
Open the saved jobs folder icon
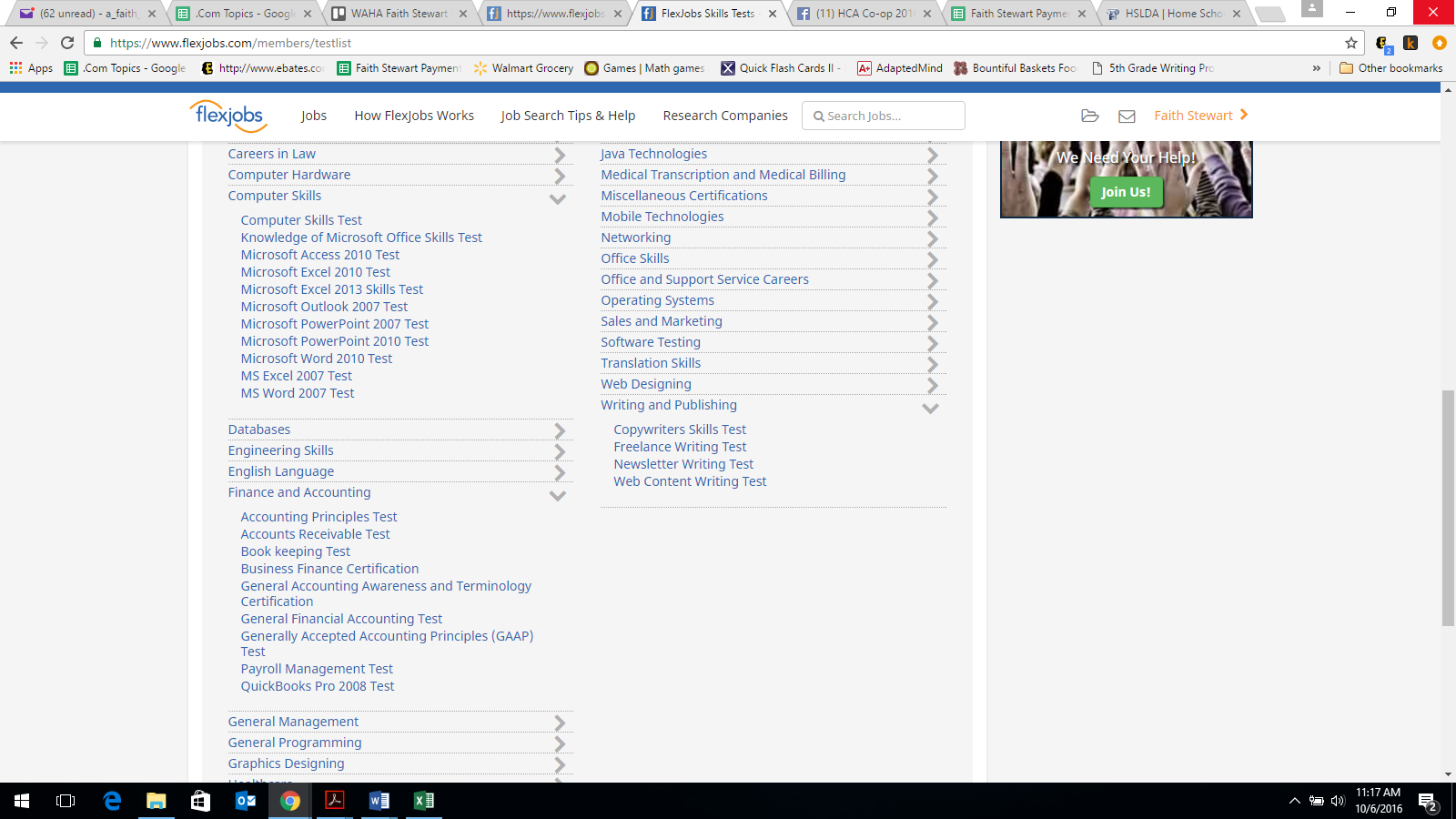[1090, 116]
